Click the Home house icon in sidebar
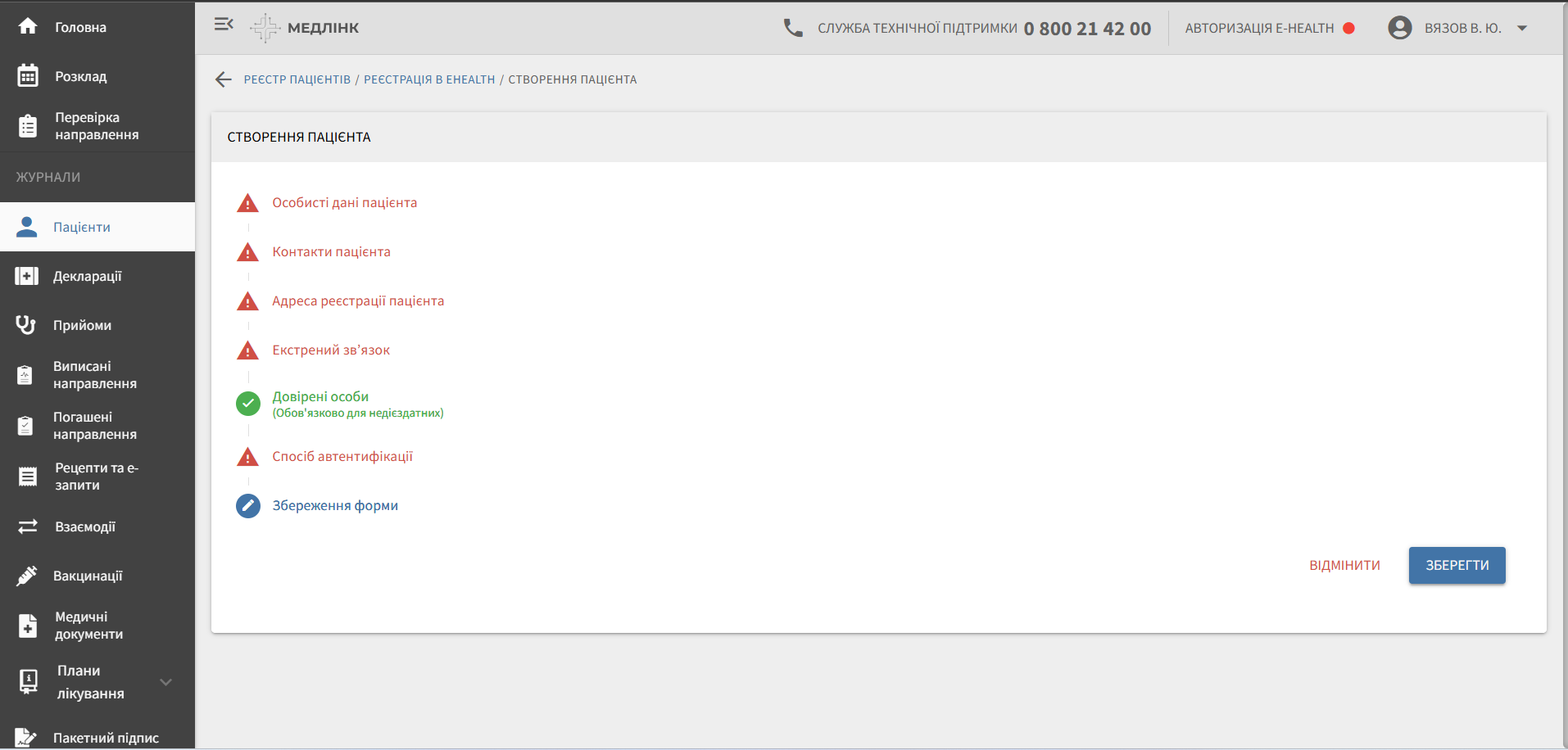 (x=28, y=26)
